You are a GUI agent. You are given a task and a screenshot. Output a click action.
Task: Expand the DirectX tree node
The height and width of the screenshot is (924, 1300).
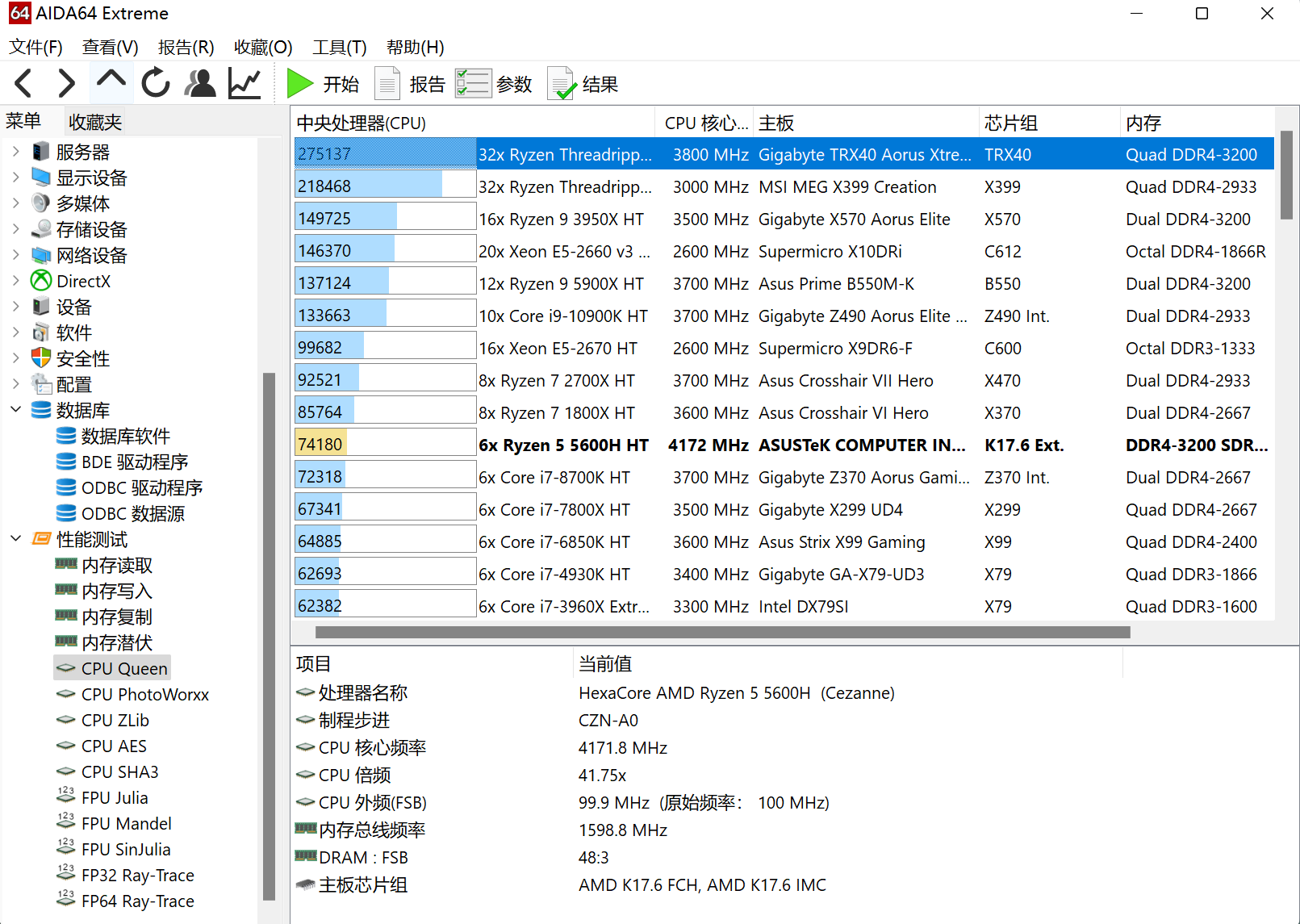(16, 280)
